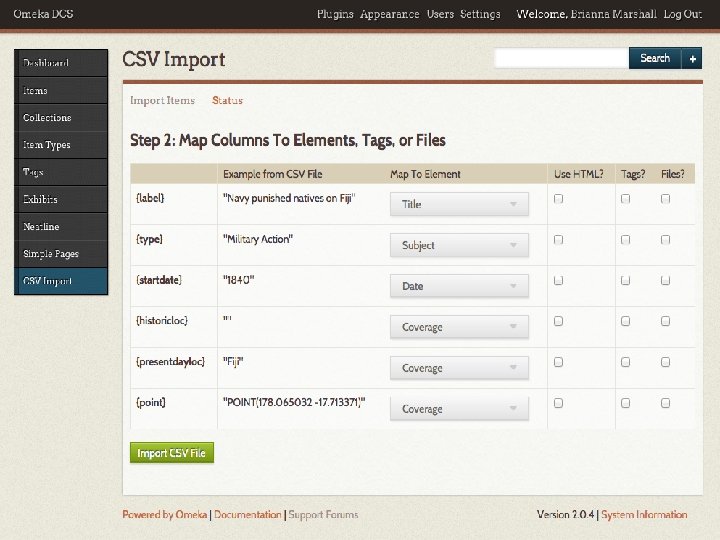
Task: Open the Coverage dropdown for {presentdayloc}
Action: tap(459, 367)
